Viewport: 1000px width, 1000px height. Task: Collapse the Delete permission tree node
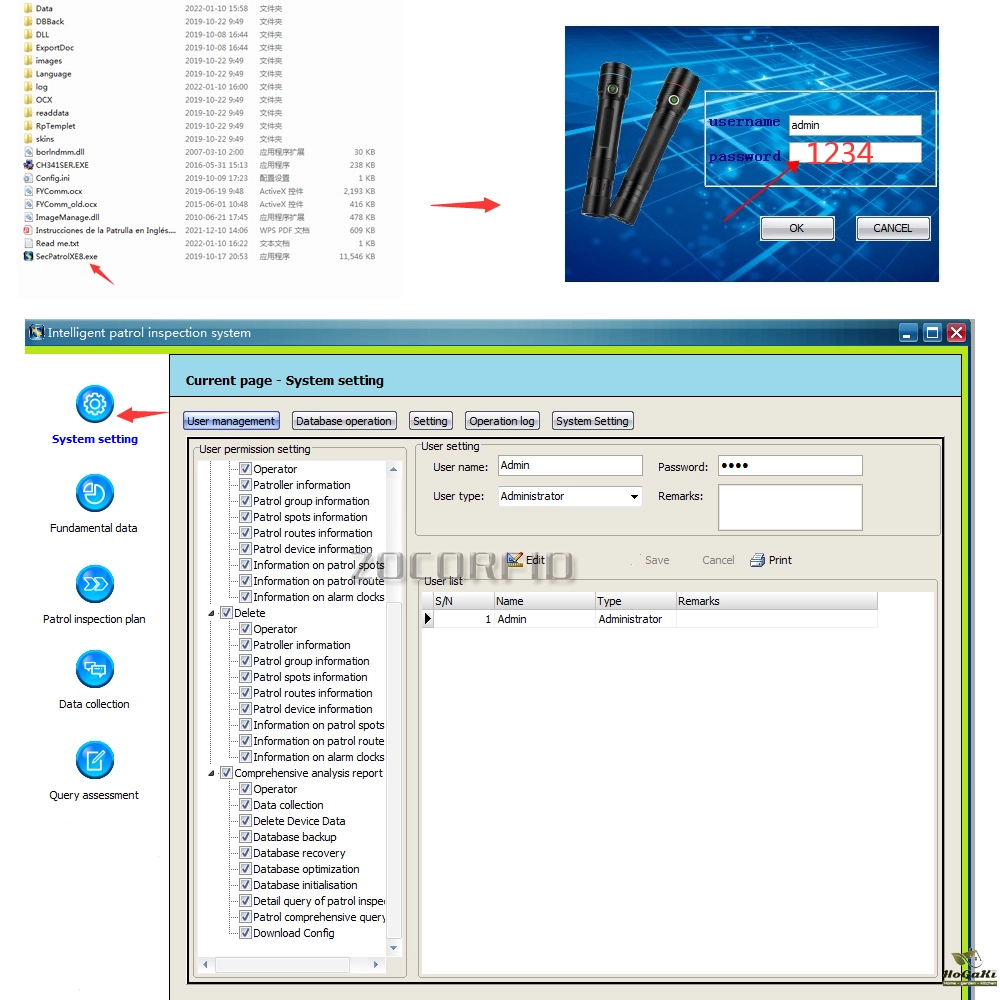point(211,613)
